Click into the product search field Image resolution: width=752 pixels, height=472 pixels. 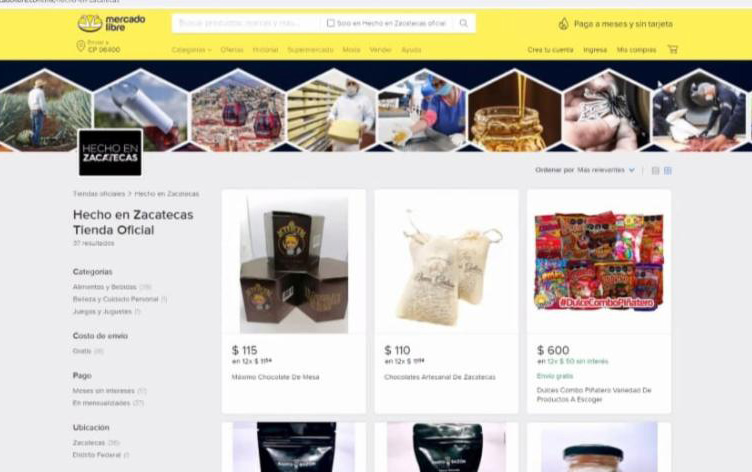pyautogui.click(x=246, y=23)
